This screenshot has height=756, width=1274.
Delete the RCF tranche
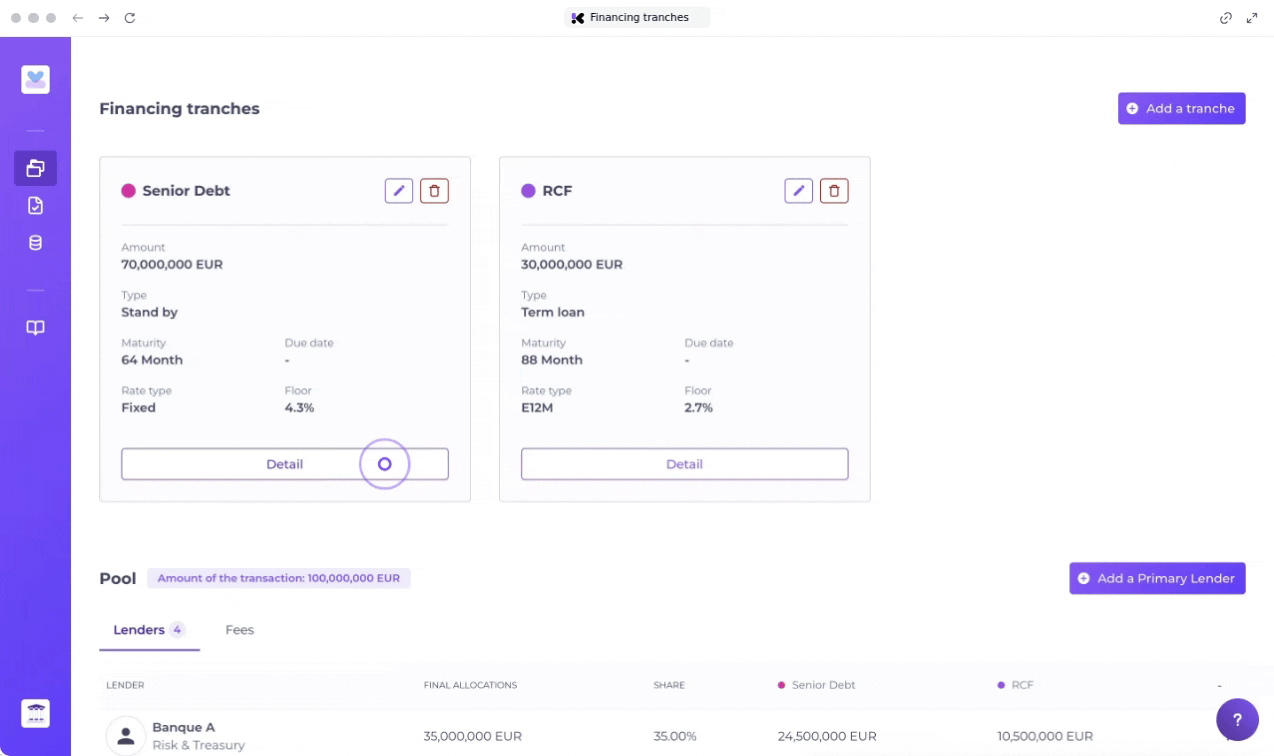pos(834,190)
